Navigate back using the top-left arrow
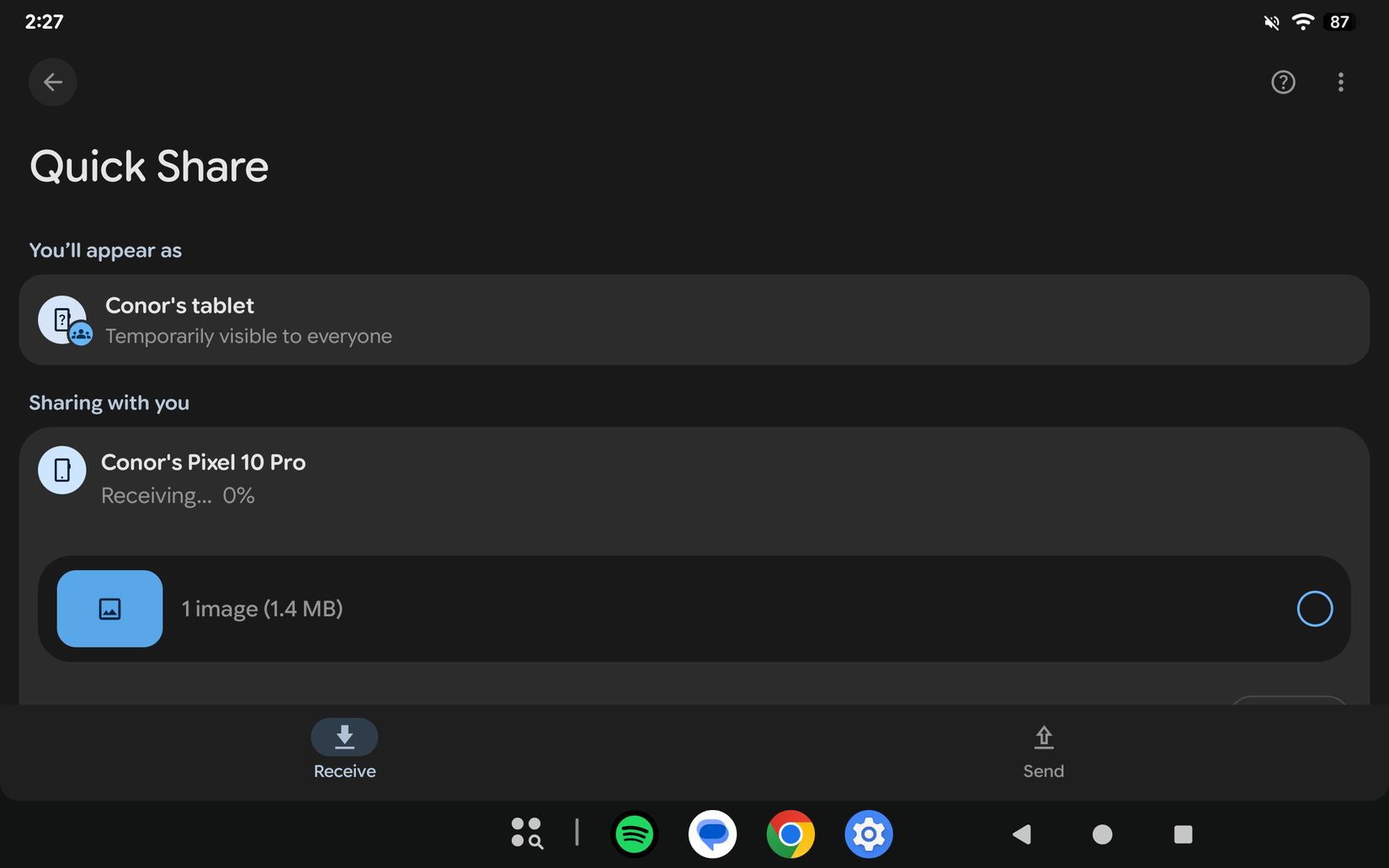 (52, 82)
